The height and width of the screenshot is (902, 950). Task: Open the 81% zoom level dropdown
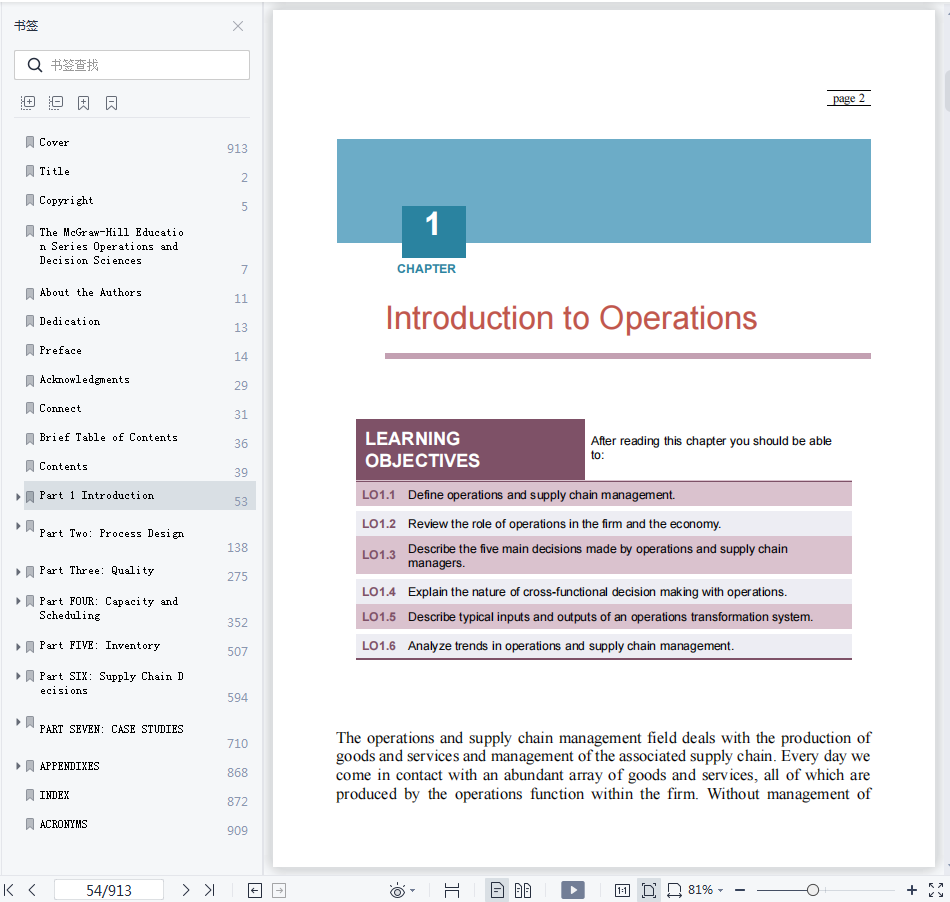coord(706,890)
